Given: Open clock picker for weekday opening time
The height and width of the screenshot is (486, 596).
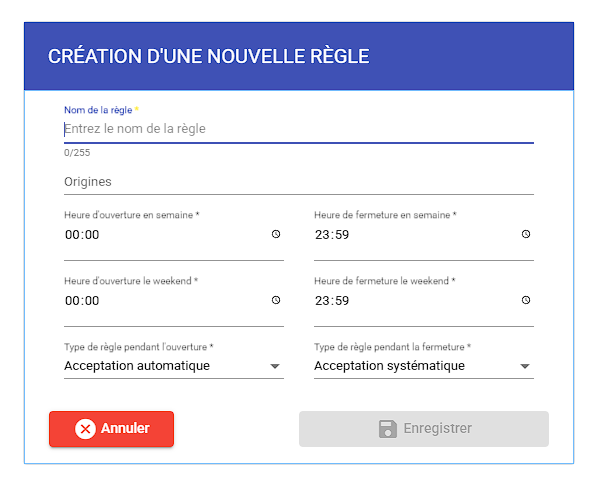Looking at the screenshot, I should [x=276, y=234].
